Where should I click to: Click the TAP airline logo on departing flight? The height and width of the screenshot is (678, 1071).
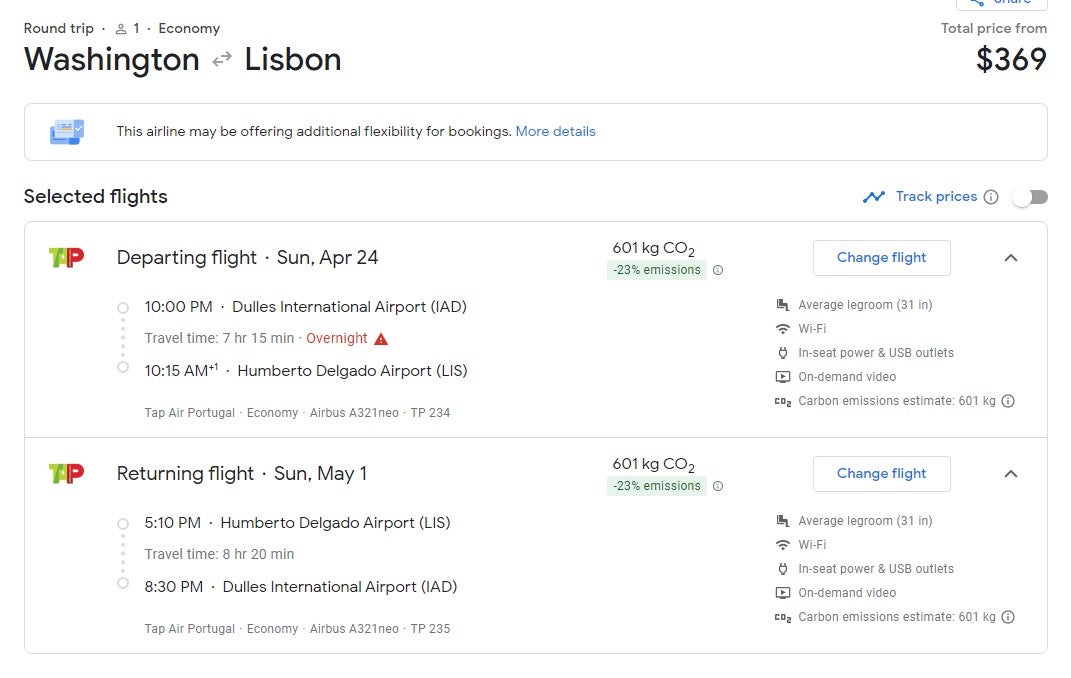point(66,257)
